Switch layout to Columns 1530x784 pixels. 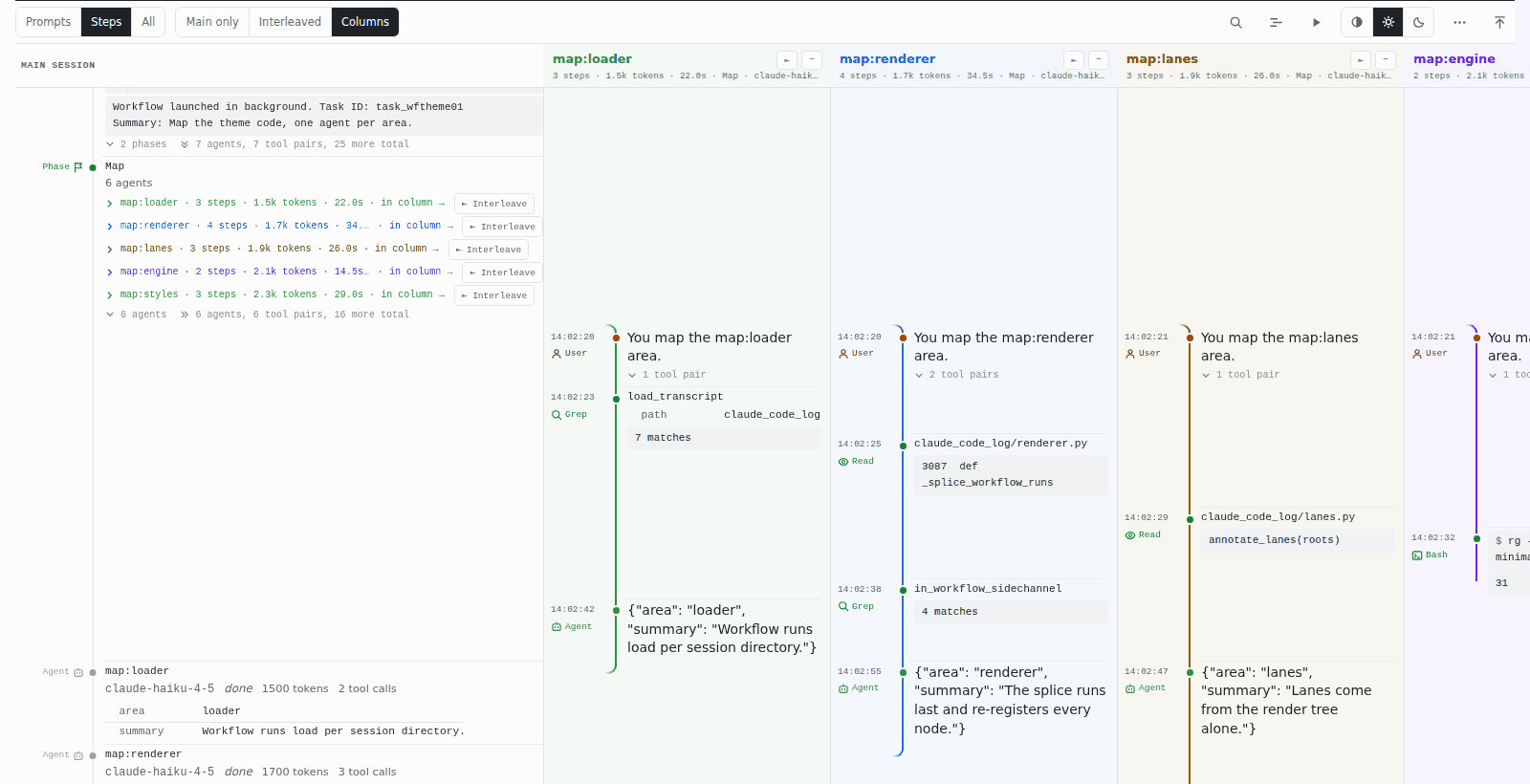click(365, 22)
